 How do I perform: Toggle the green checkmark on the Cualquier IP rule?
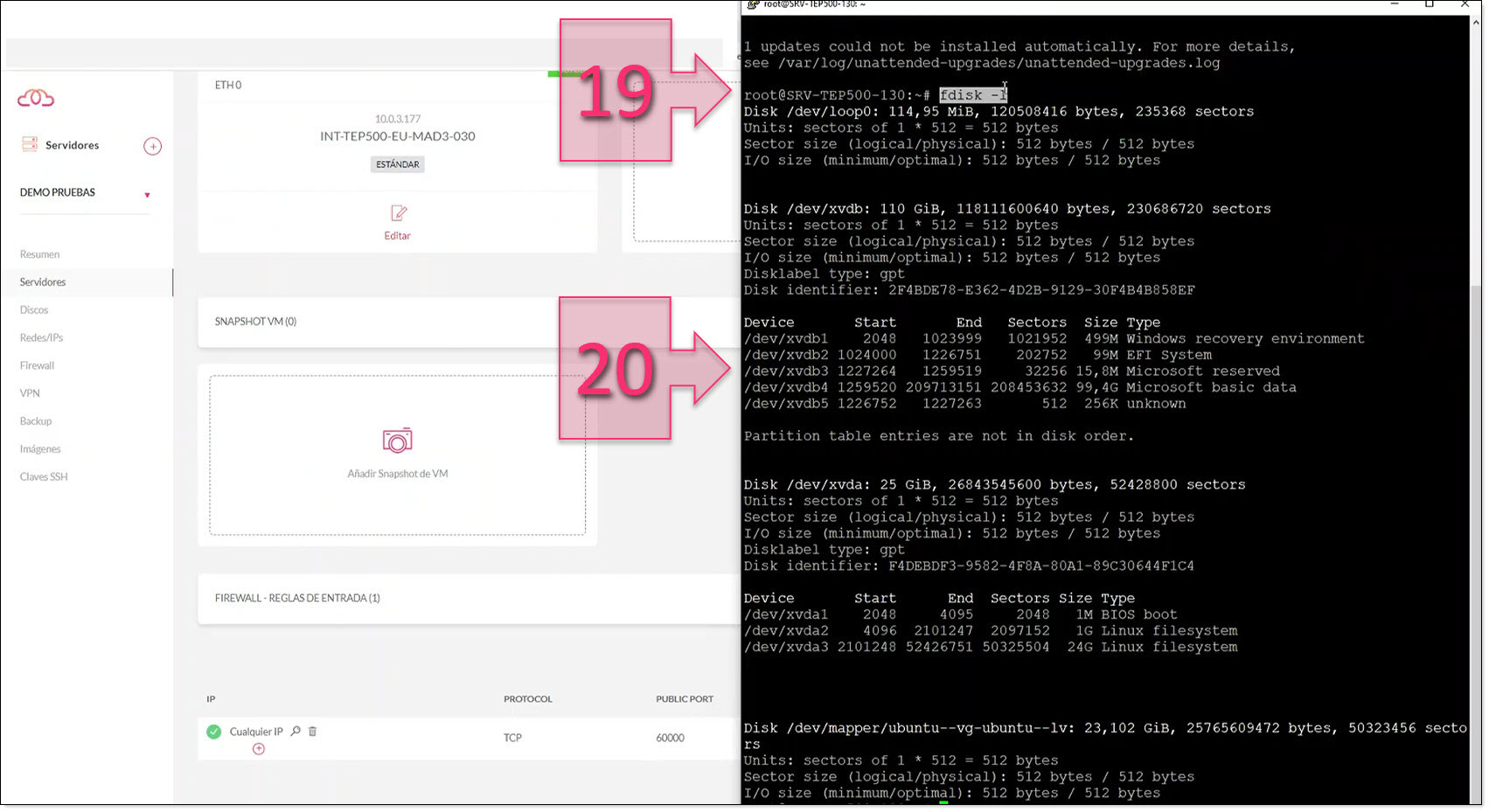[213, 732]
